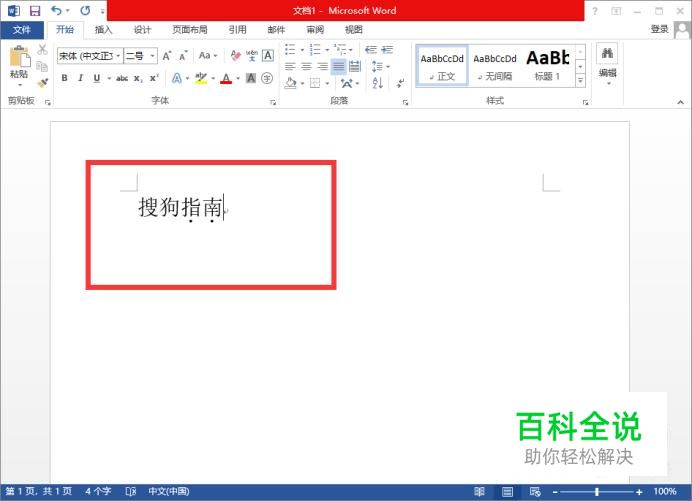This screenshot has height=501, width=692.
Task: Apply character border icon
Action: [267, 56]
